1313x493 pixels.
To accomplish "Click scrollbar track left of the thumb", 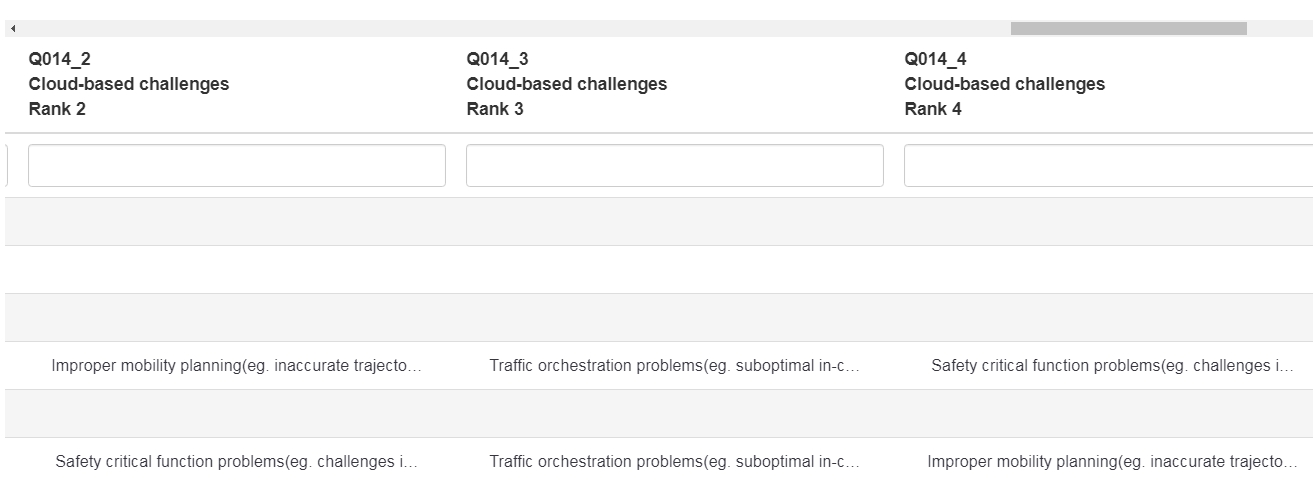I will [500, 29].
